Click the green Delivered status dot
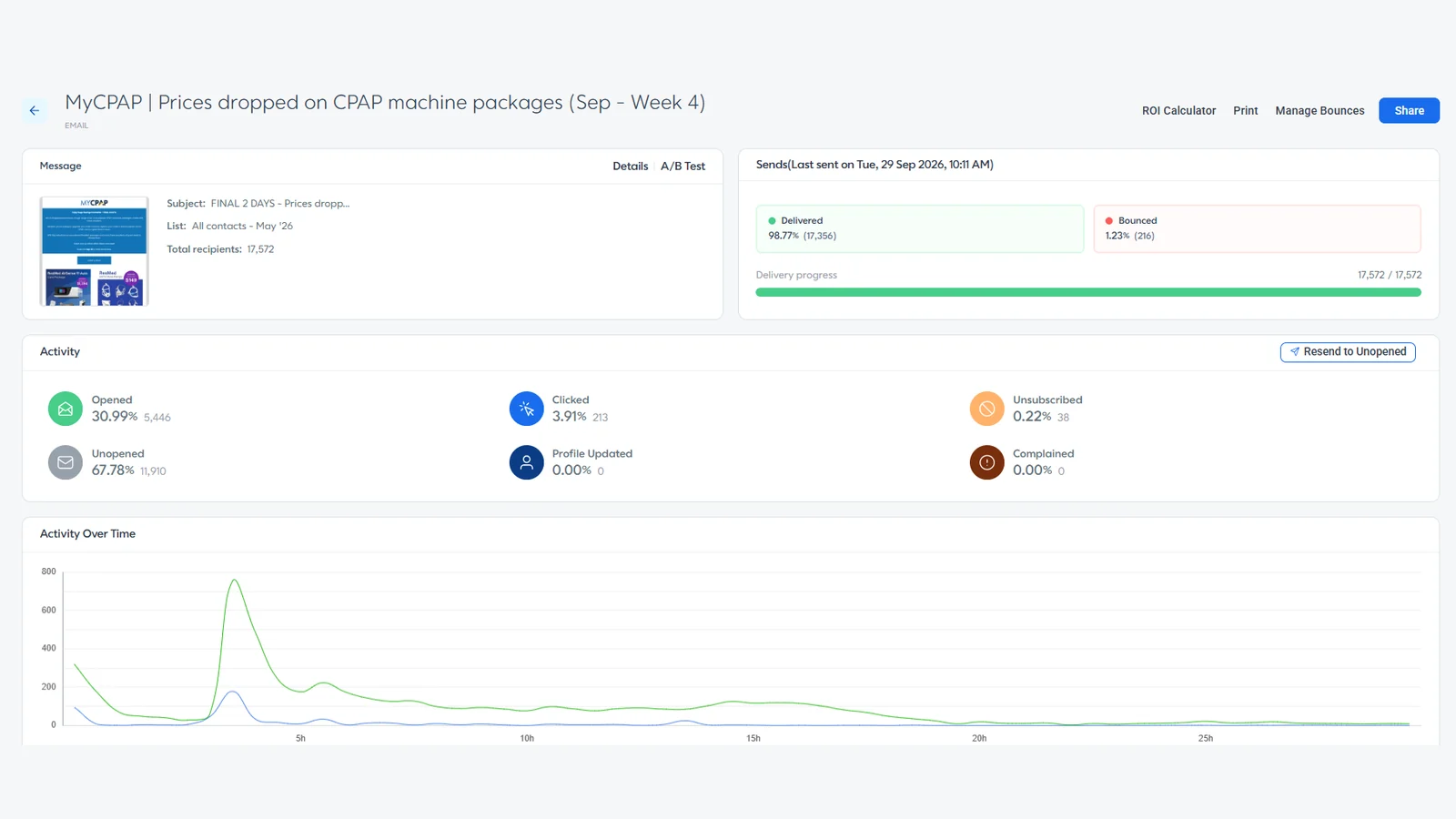The width and height of the screenshot is (1456, 819). click(773, 221)
